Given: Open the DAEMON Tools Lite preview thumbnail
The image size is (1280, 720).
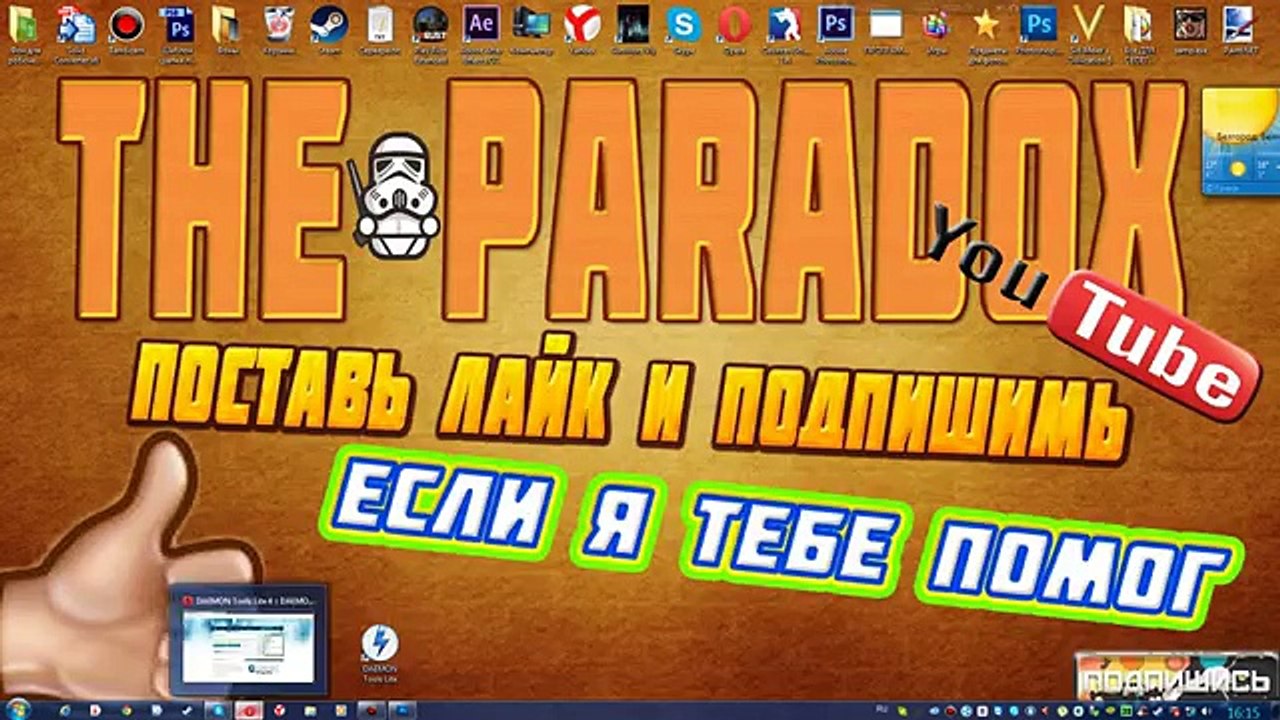Looking at the screenshot, I should (248, 640).
